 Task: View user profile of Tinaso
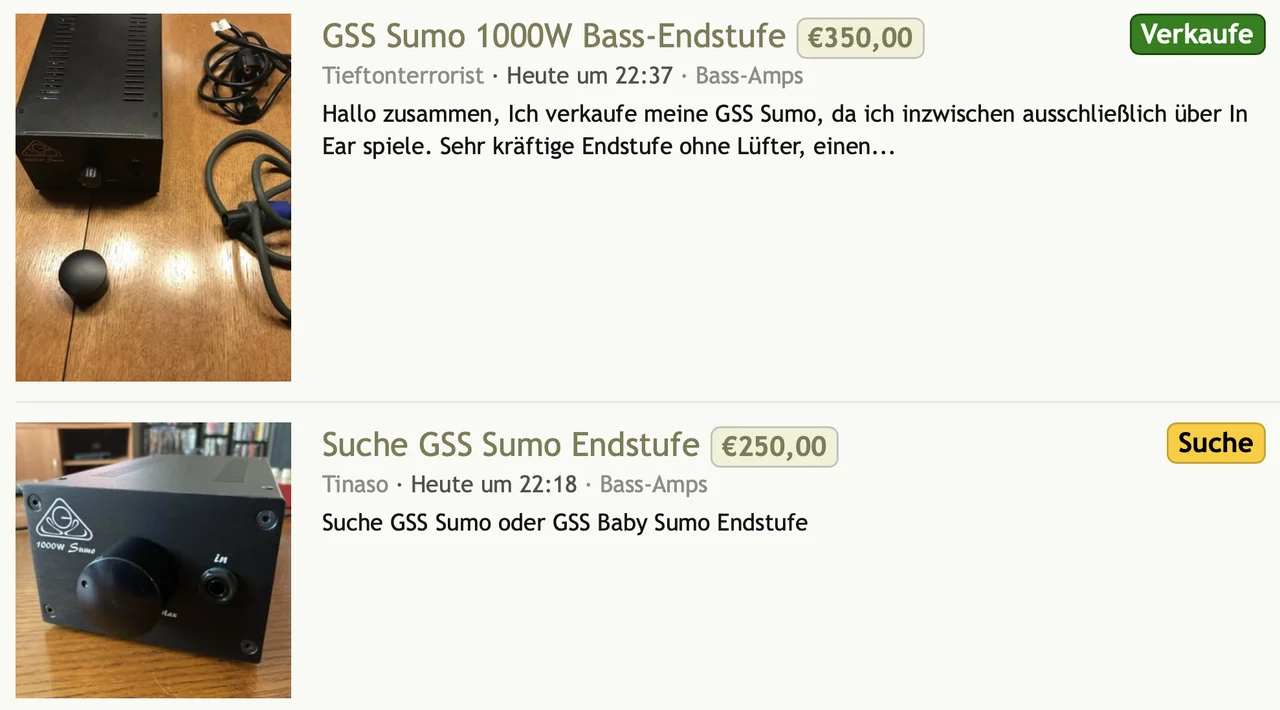(355, 485)
